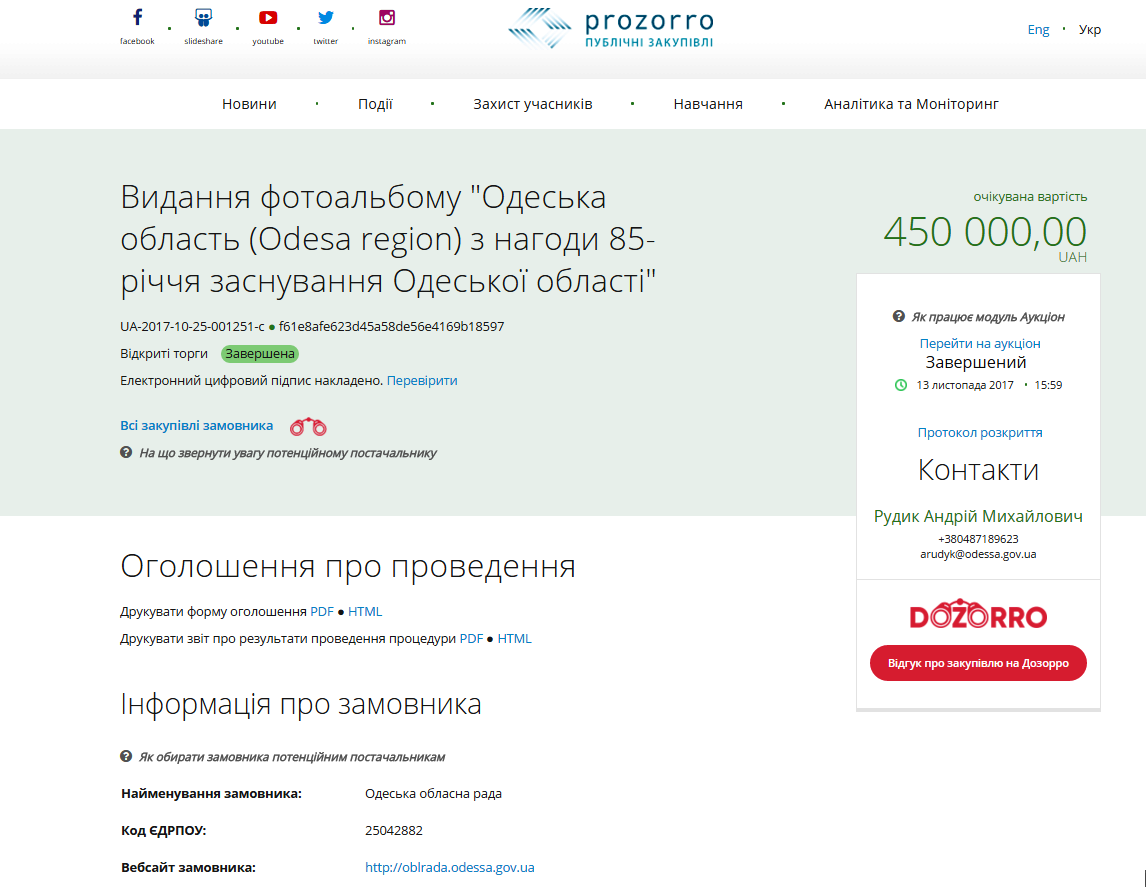Click the Відкриті торги procedure label
This screenshot has height=887, width=1146.
(164, 354)
